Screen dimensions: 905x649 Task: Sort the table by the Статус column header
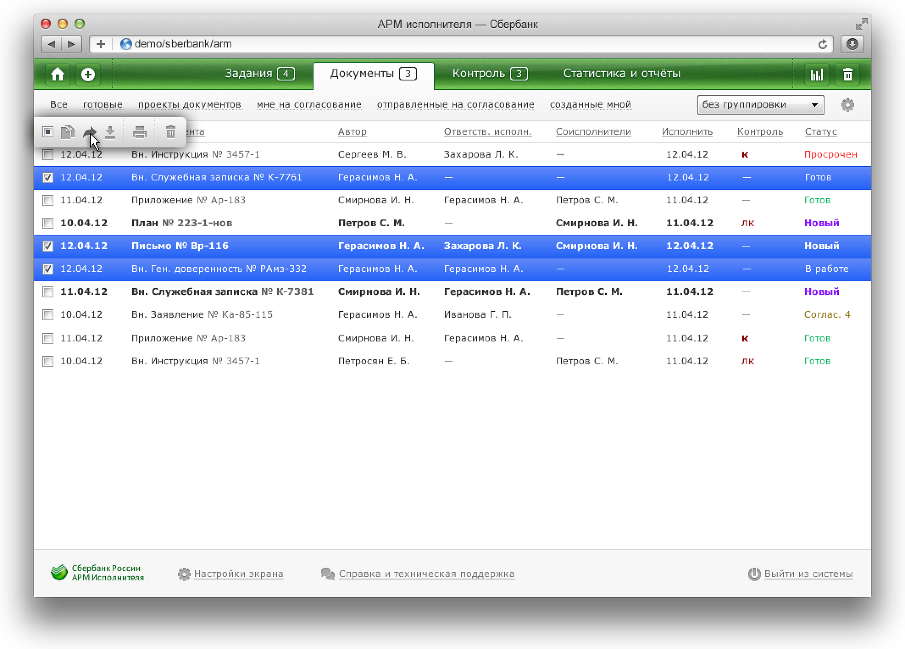(x=820, y=132)
